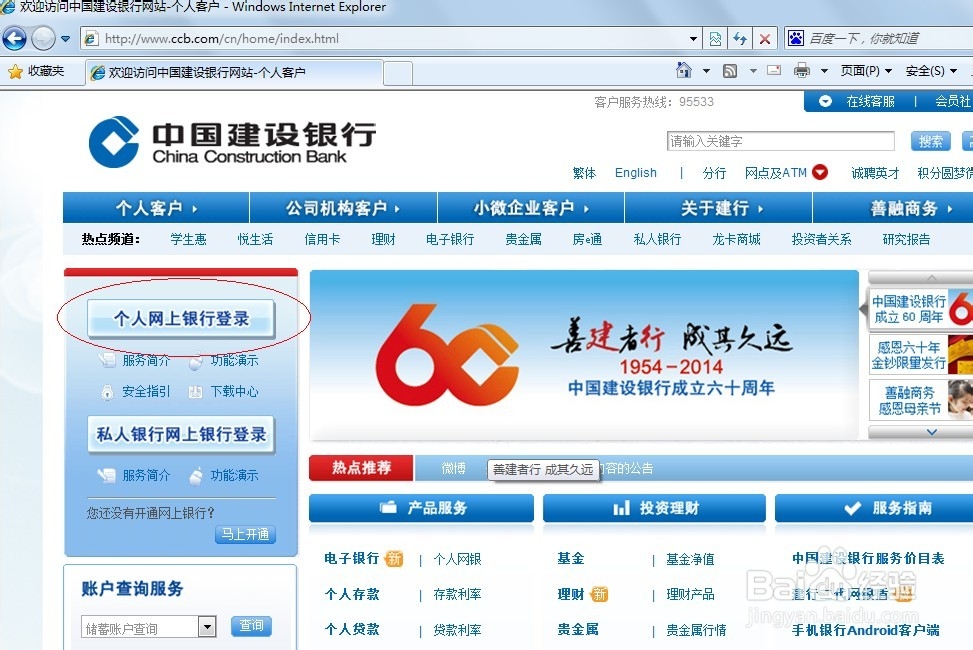Expand the 储蓄账户查询 account type selector
This screenshot has width=973, height=650.
point(206,626)
